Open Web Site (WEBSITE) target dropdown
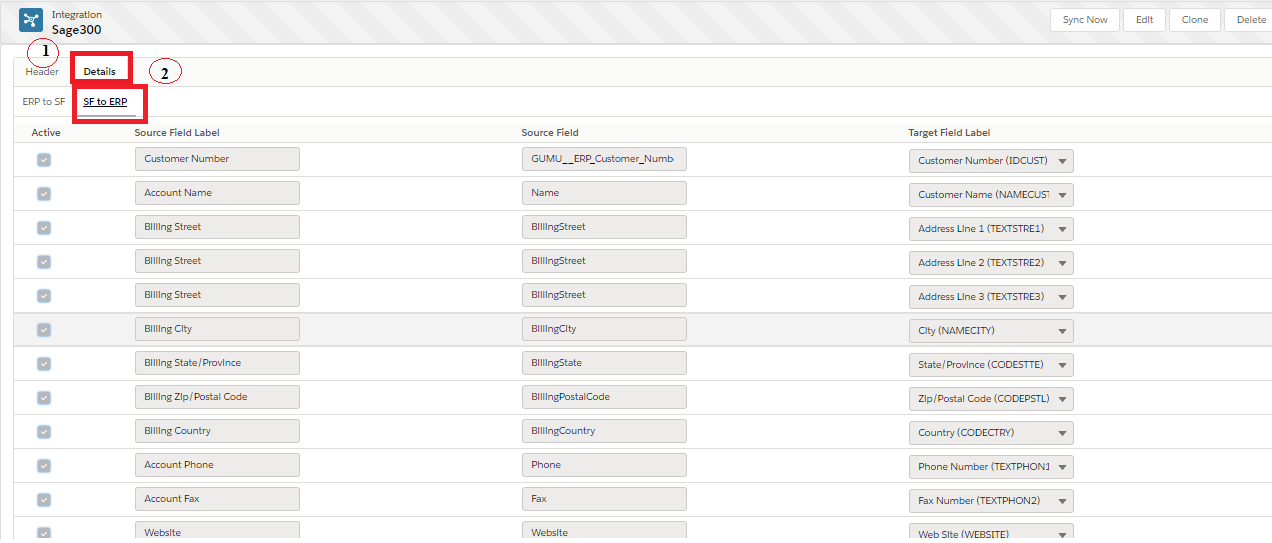This screenshot has width=1272, height=543. click(991, 533)
